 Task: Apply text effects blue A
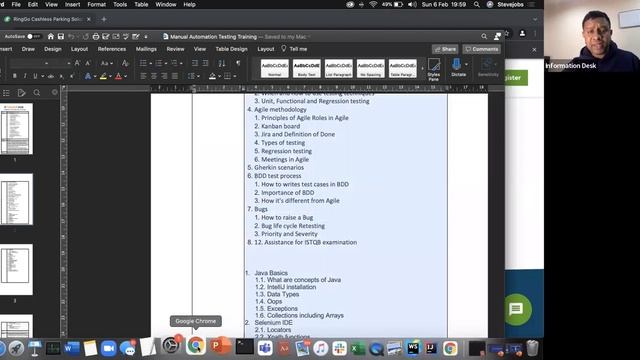(88, 76)
